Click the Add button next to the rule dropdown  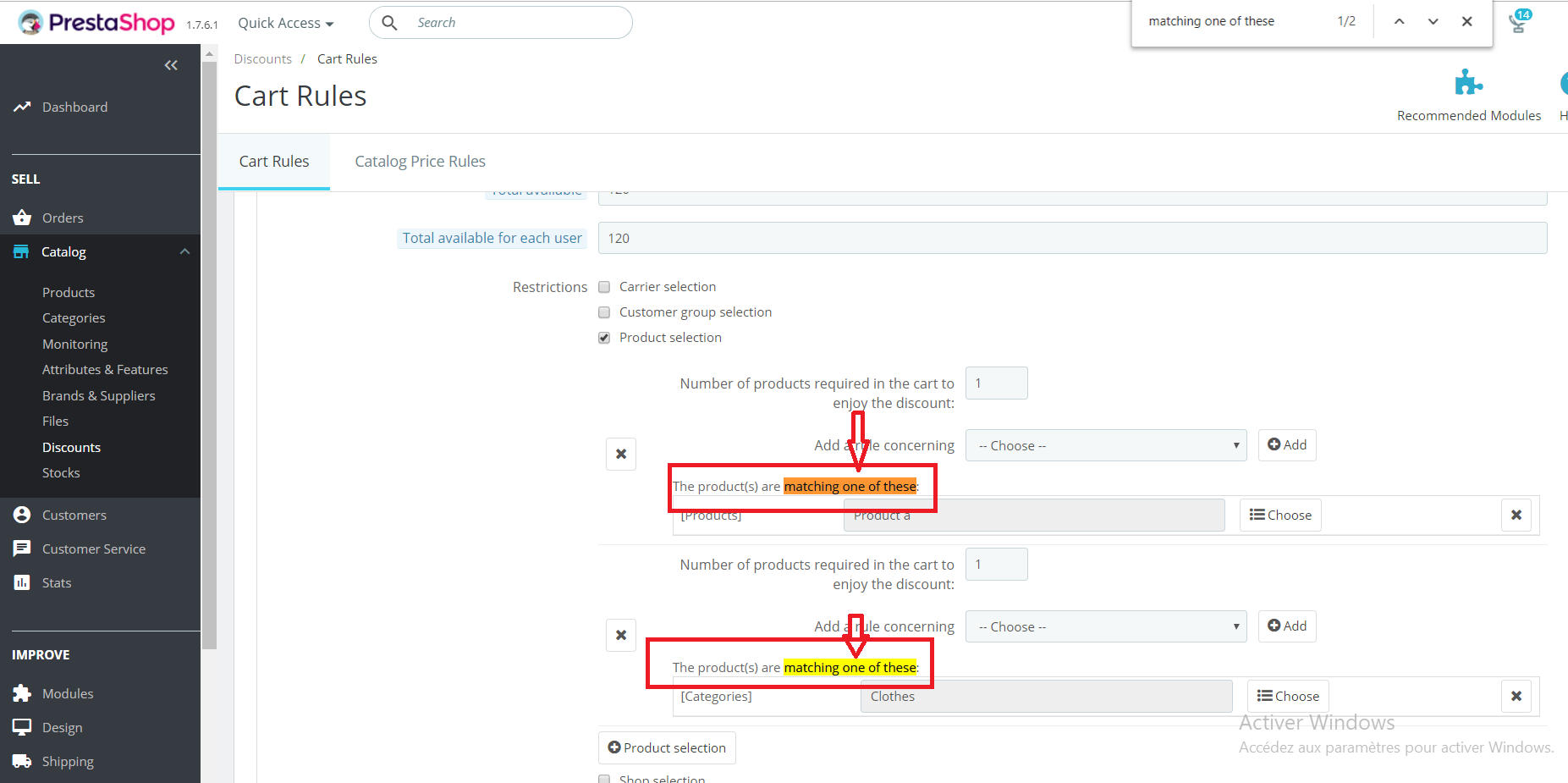pyautogui.click(x=1286, y=444)
